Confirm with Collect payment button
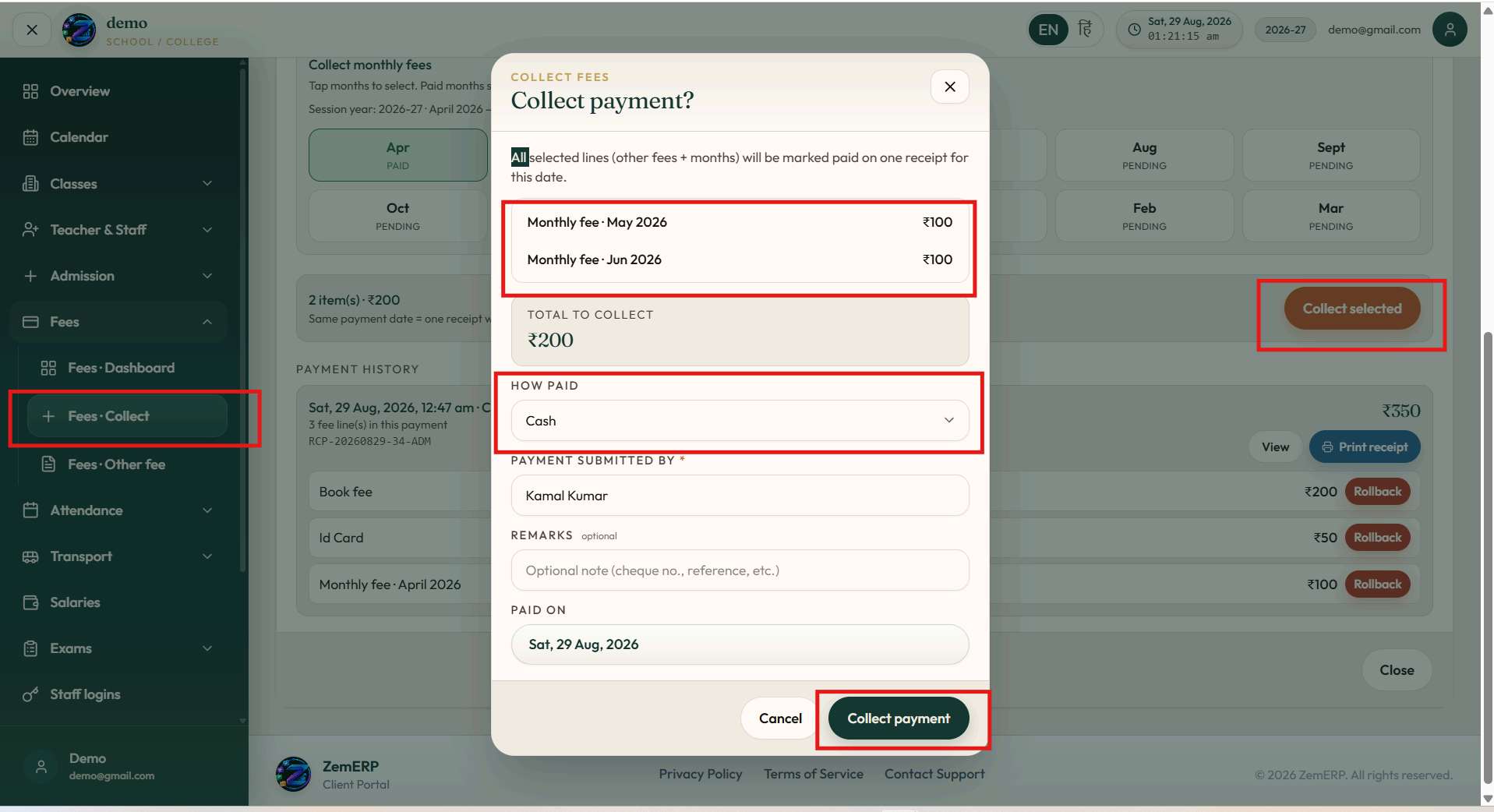 (x=899, y=718)
